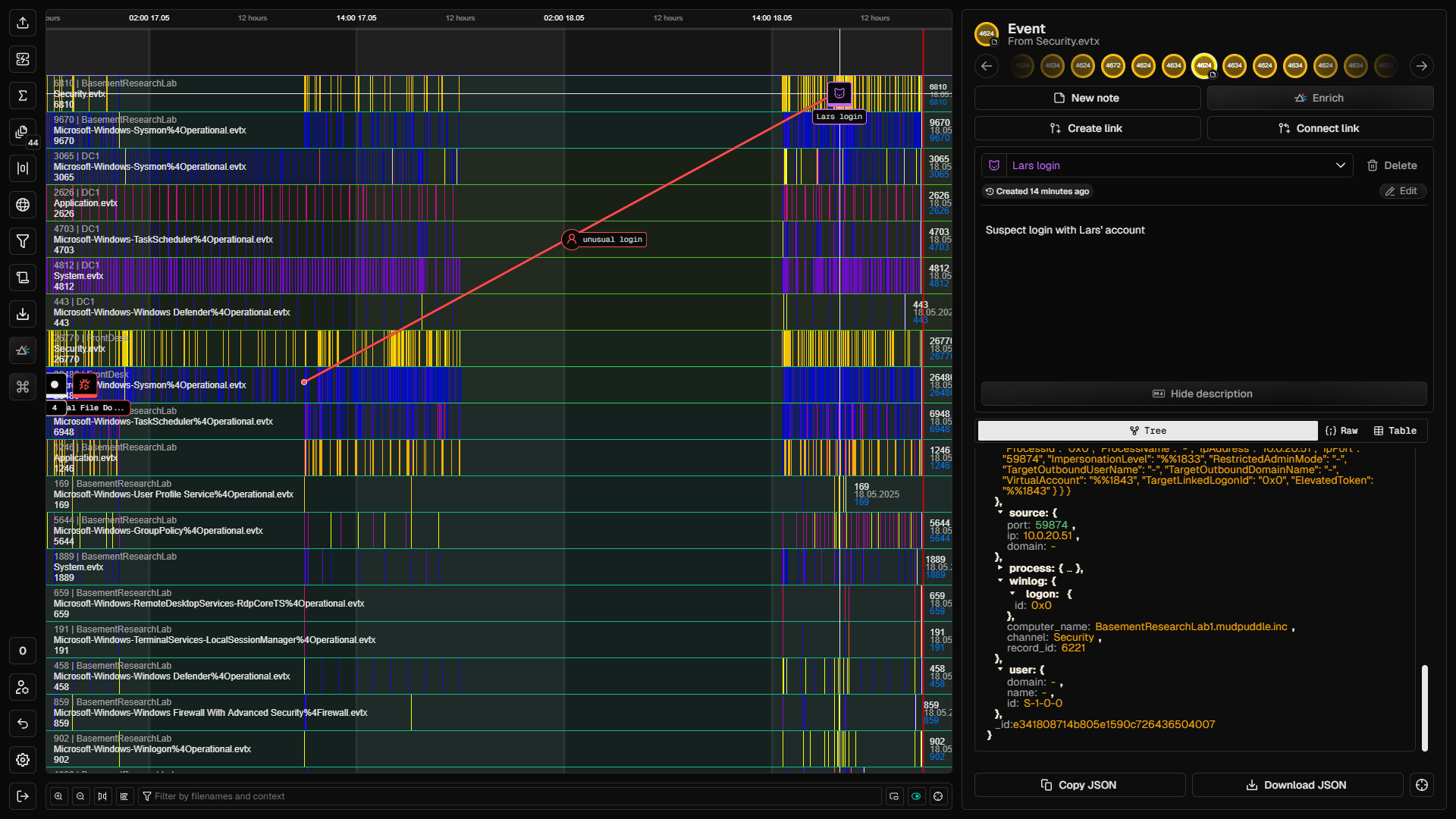Open the globe network view

[x=23, y=205]
